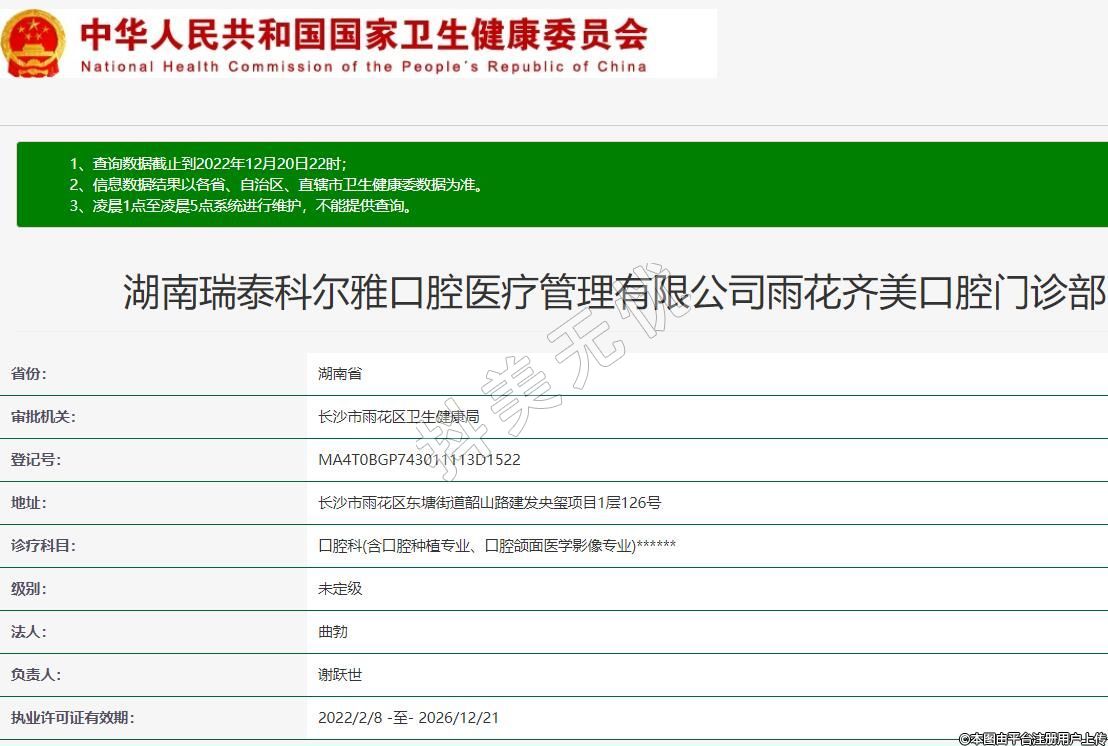This screenshot has width=1108, height=746.
Task: Click the notice about 2022年12月20日 data cutoff
Action: coord(208,163)
